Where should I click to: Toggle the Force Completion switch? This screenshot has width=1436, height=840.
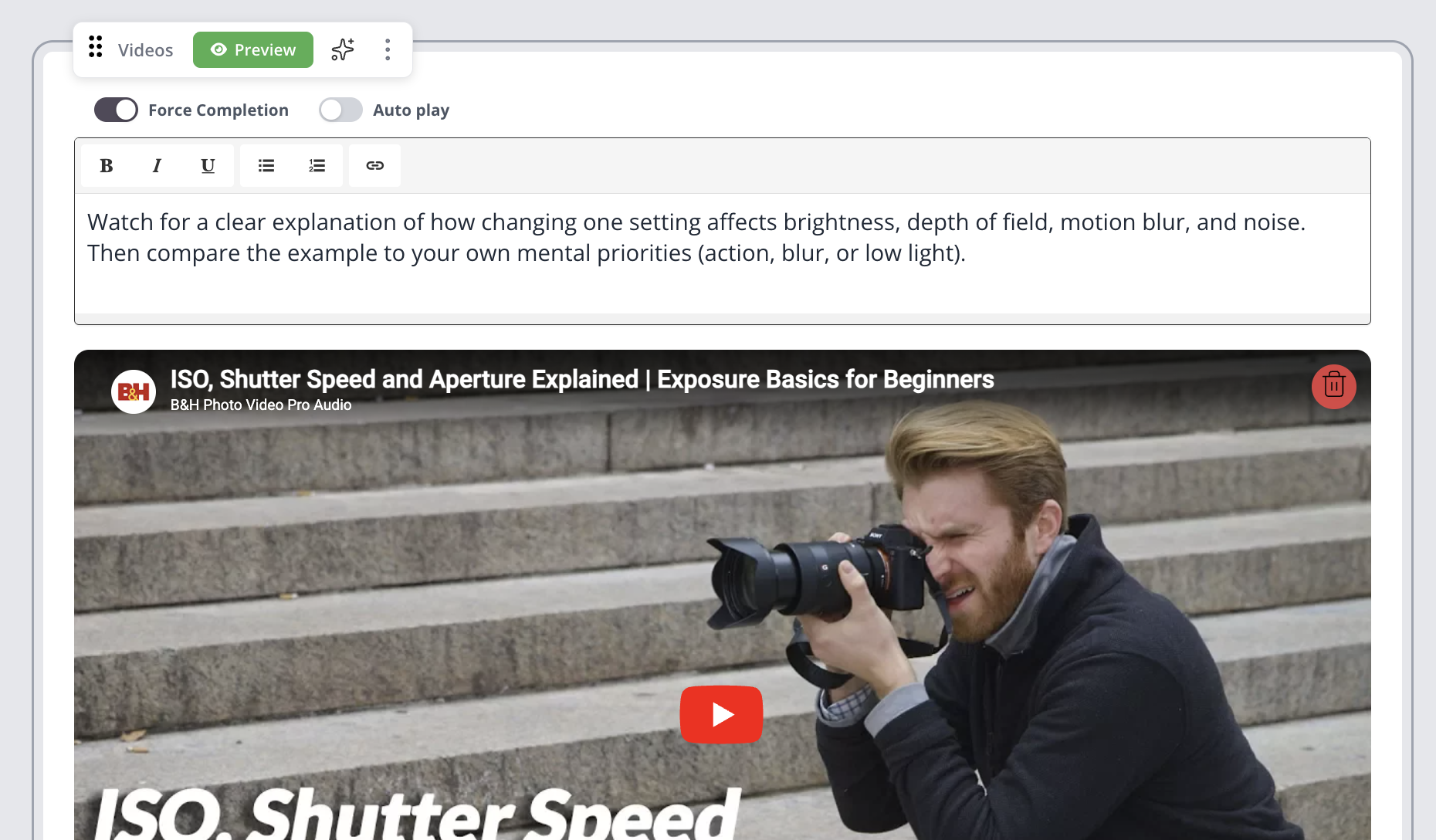[x=116, y=110]
